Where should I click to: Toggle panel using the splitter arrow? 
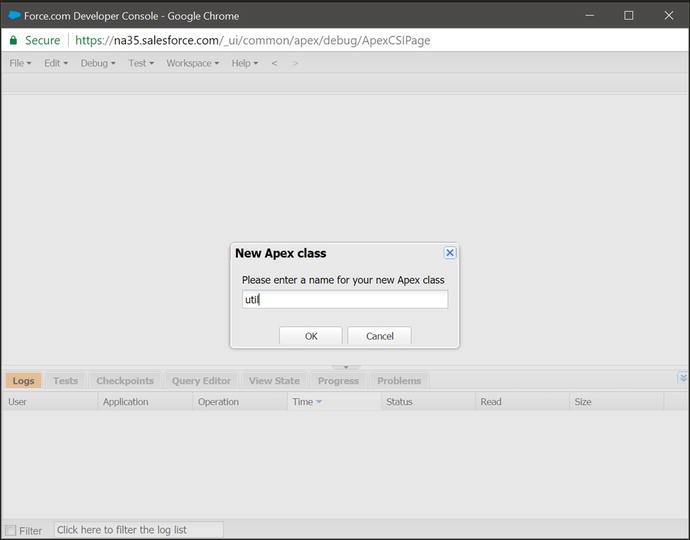pos(346,367)
